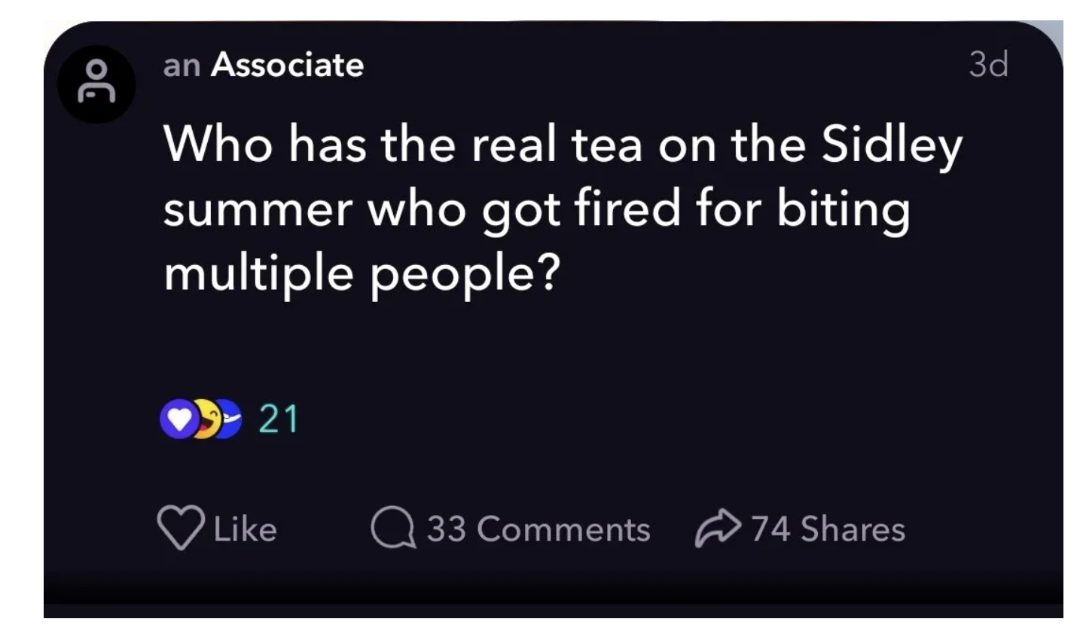Tap the 74 Shares label
This screenshot has width=1080, height=628.
[828, 529]
